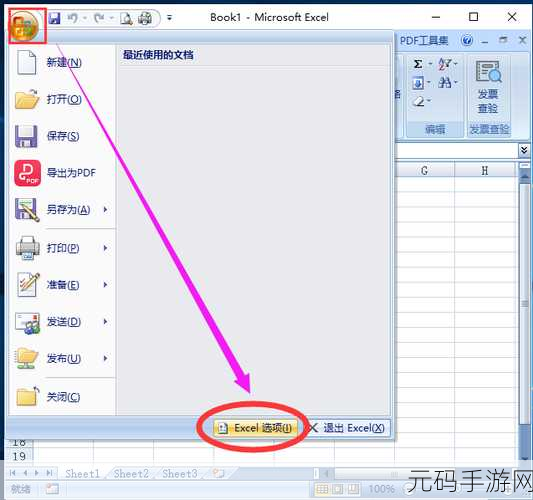Click clear eraser icon in ribbon
Image resolution: width=533 pixels, height=500 pixels.
tap(419, 101)
